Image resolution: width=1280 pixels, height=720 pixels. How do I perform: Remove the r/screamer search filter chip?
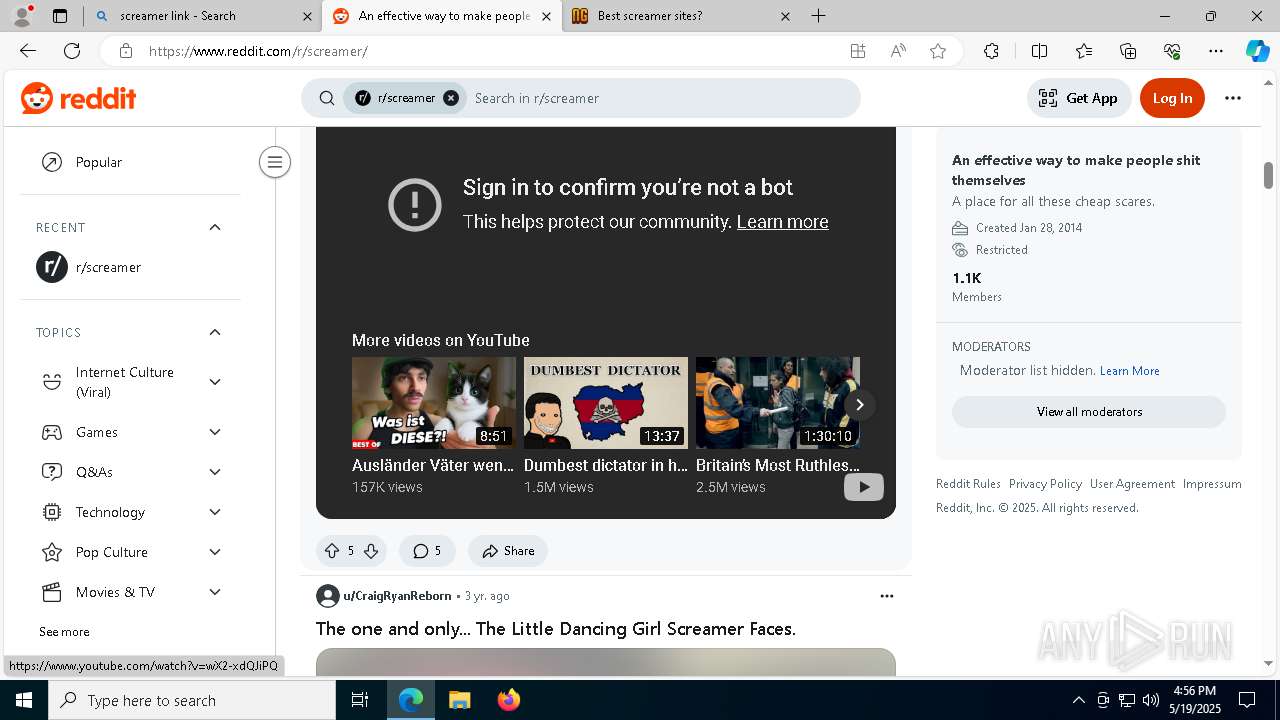[451, 98]
